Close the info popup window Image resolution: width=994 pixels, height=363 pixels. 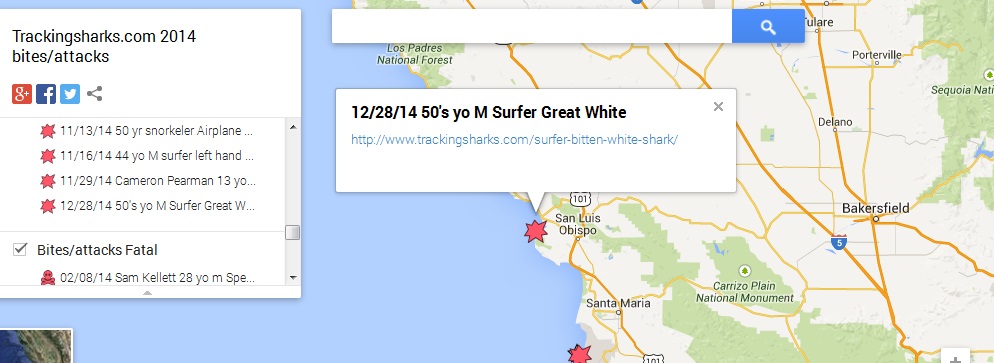pos(718,106)
